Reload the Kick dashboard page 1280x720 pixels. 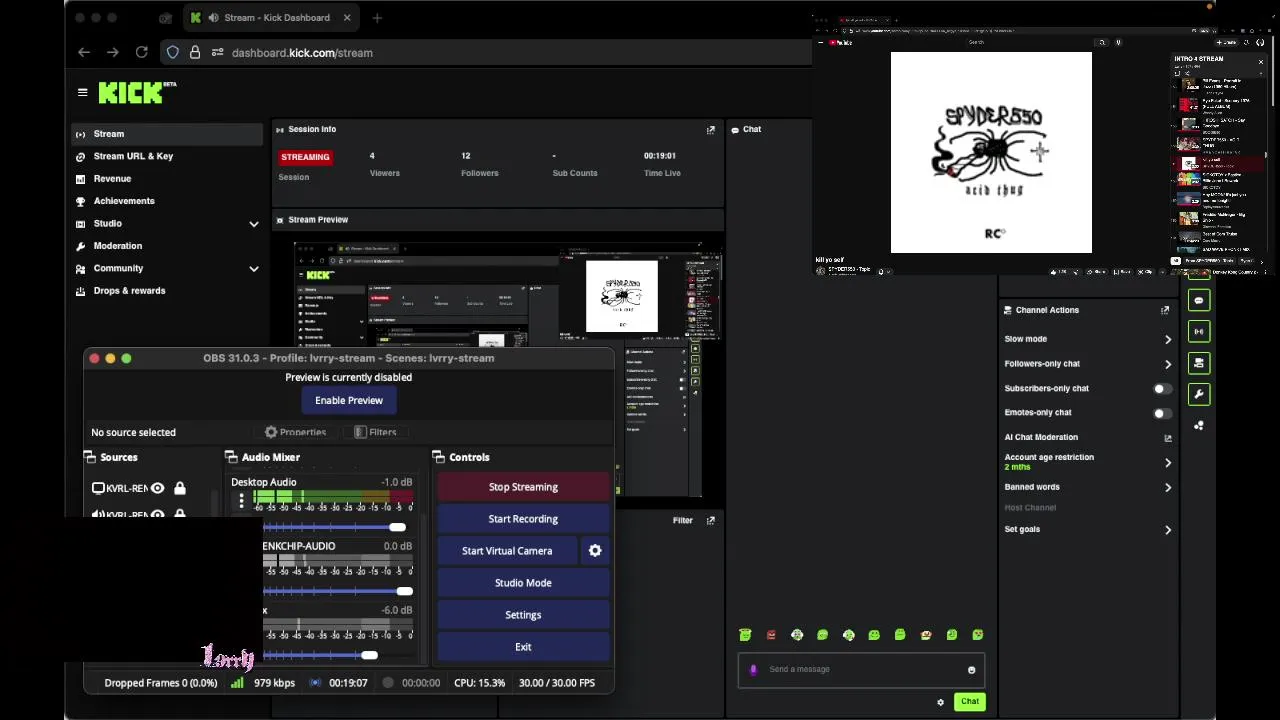pos(141,52)
